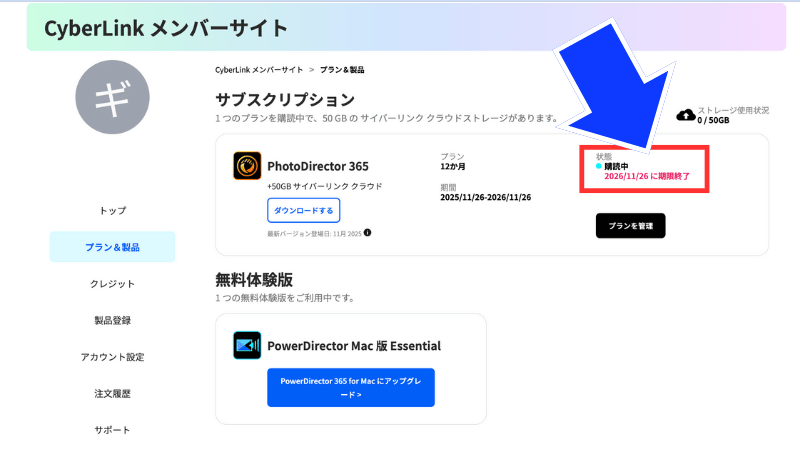
Task: Open 製品登録 in the sidebar
Action: click(112, 320)
